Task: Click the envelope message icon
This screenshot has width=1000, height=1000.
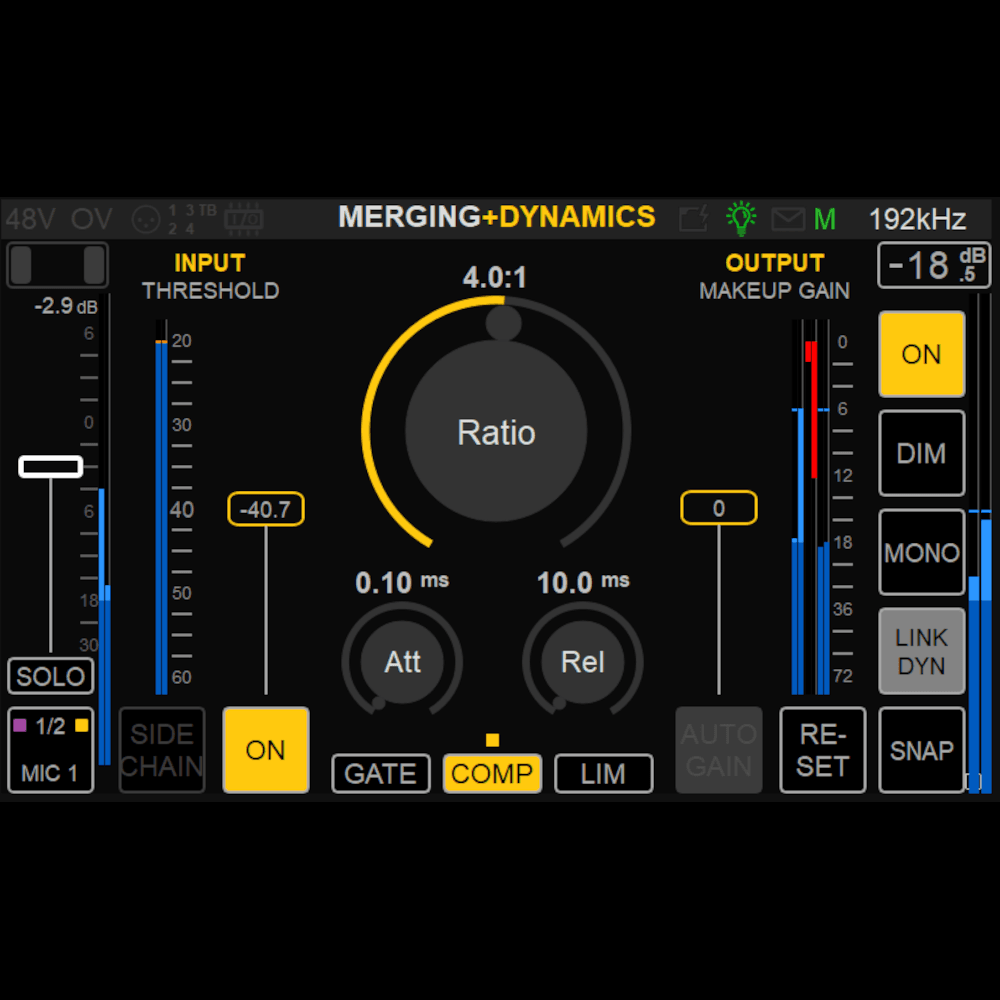Action: [x=787, y=218]
